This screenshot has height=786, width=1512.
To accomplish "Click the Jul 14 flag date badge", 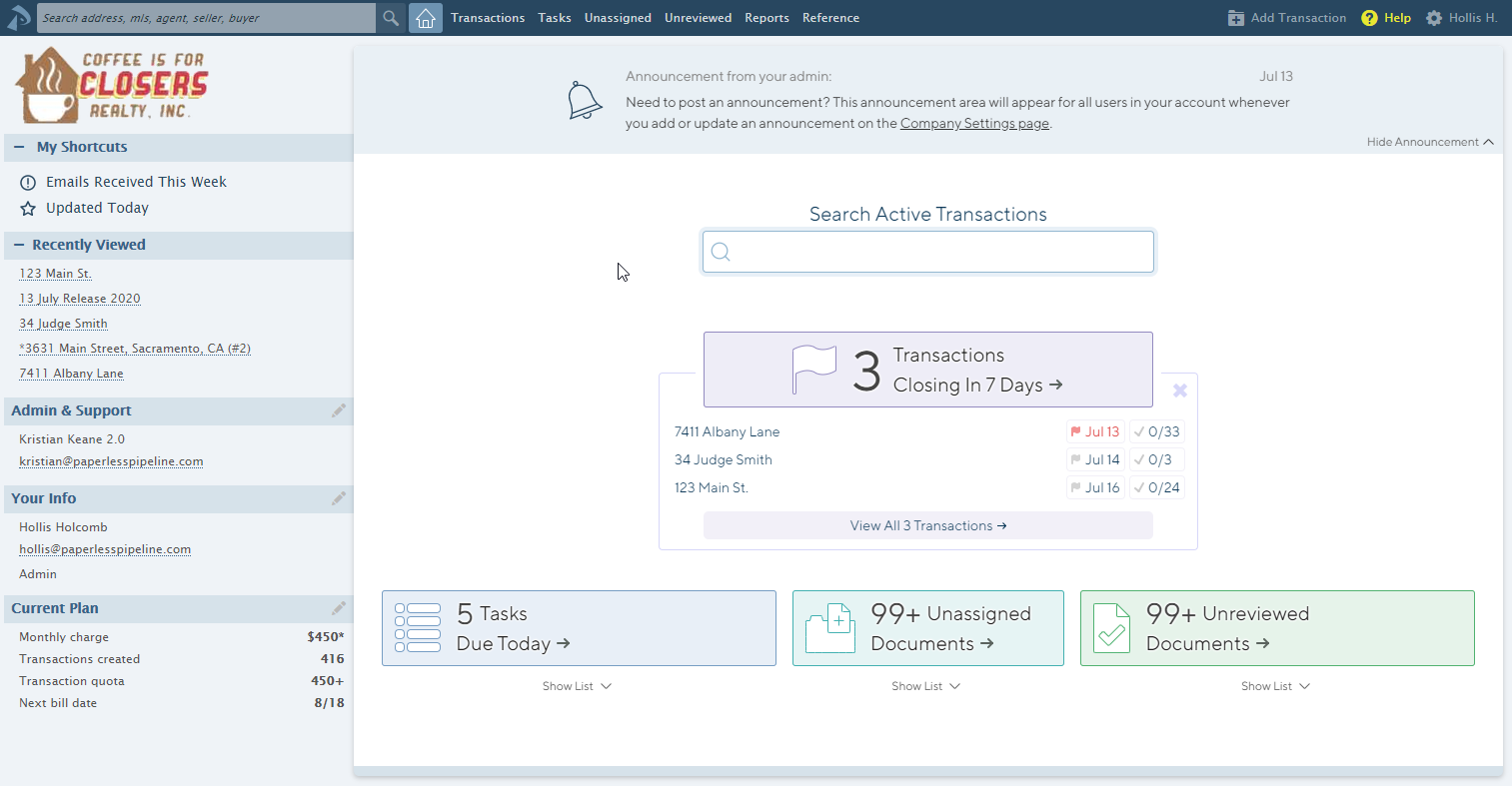I will (x=1095, y=459).
